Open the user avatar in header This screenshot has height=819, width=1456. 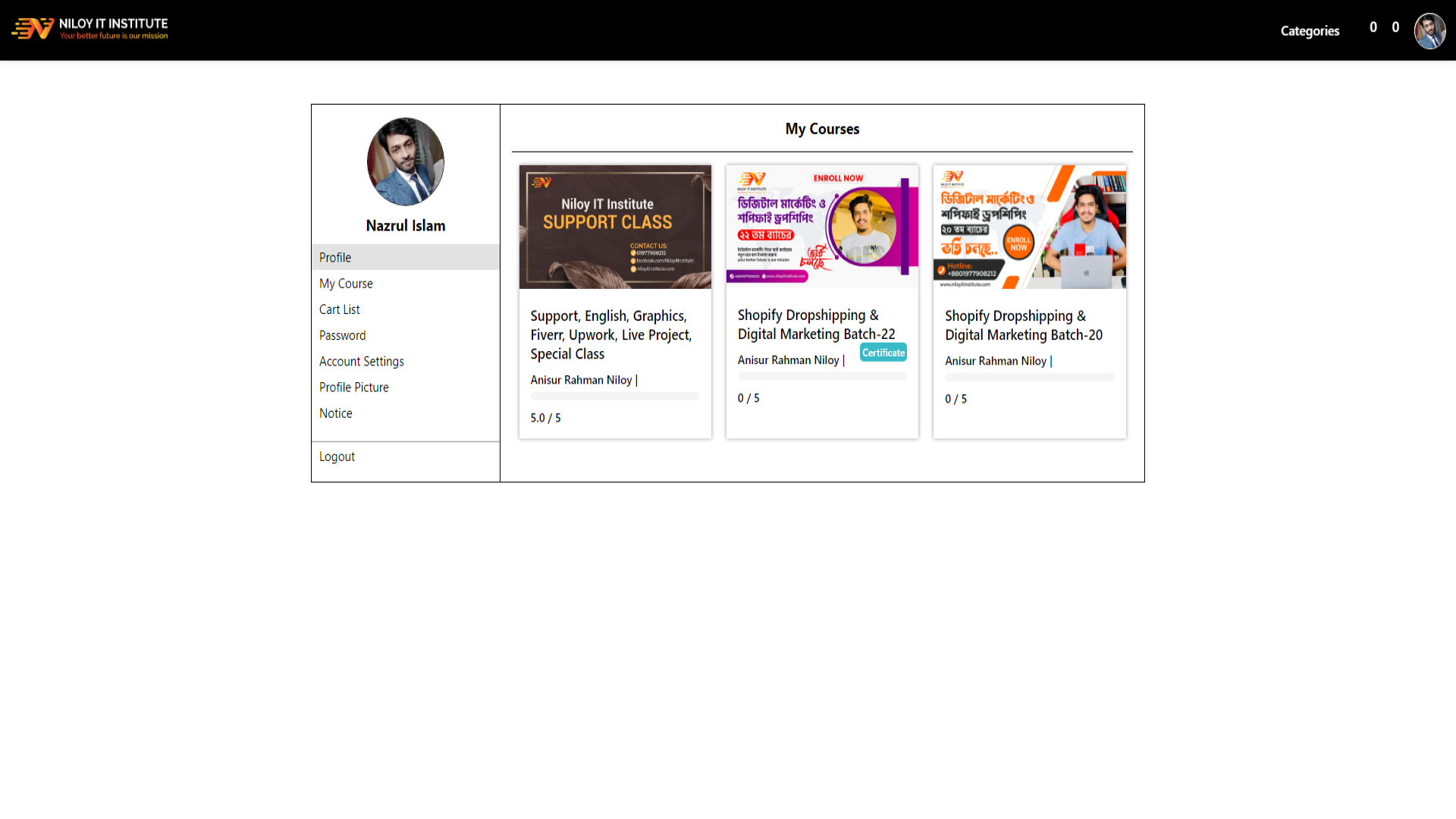(x=1429, y=31)
